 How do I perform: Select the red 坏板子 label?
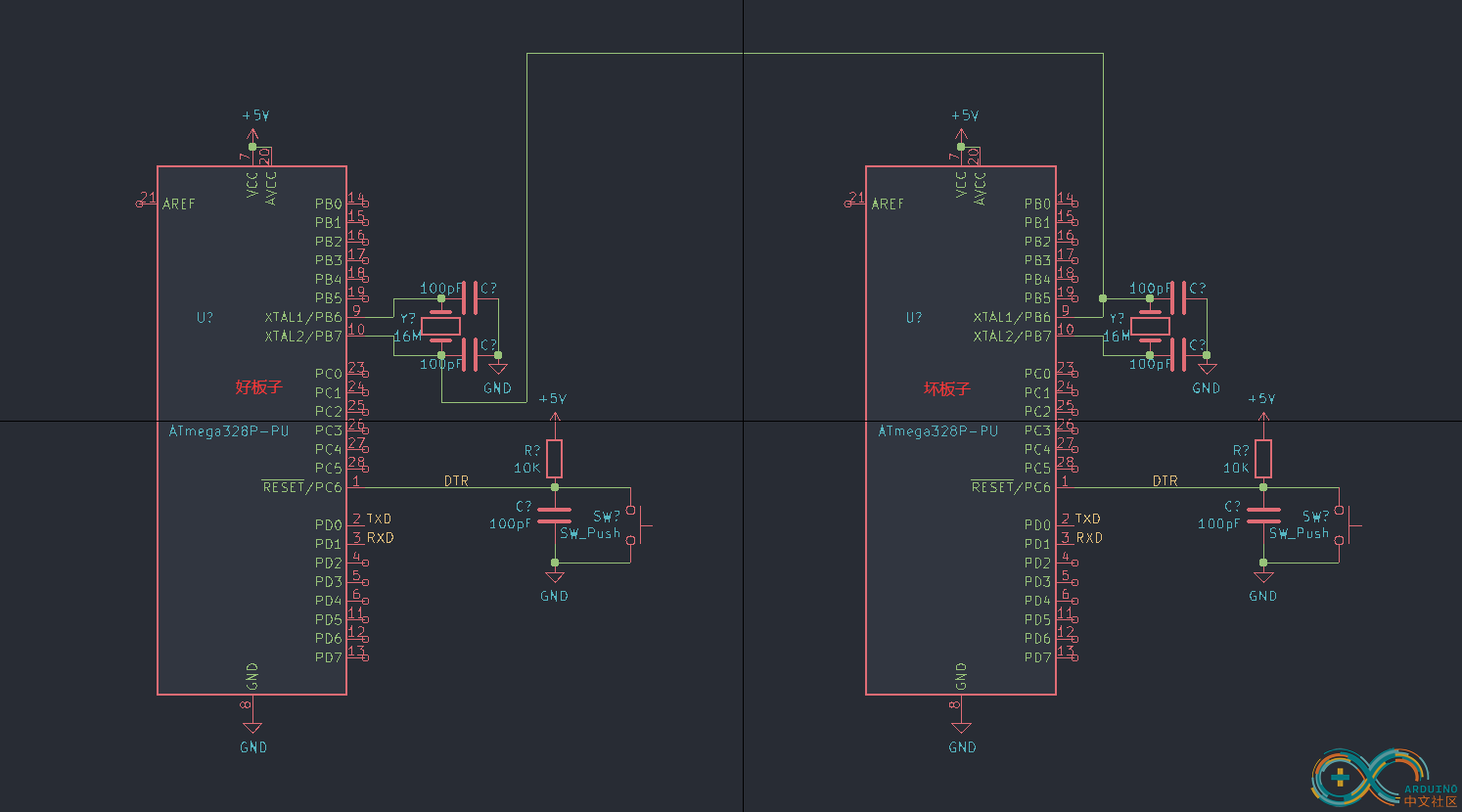coord(947,388)
